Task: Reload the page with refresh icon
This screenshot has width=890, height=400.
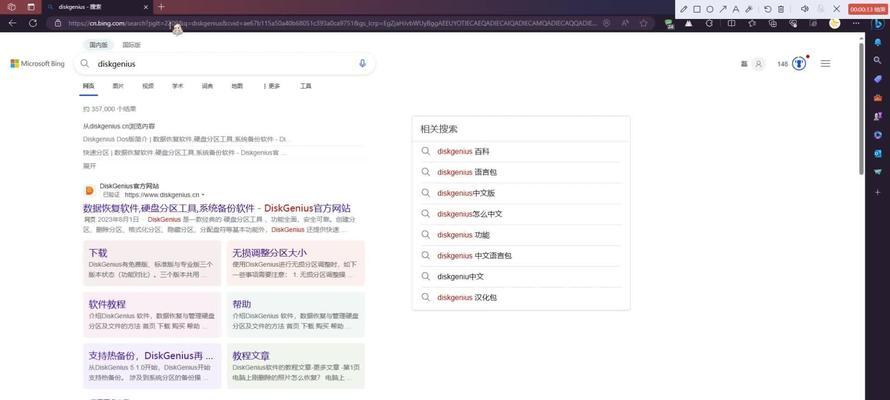Action: pos(33,23)
